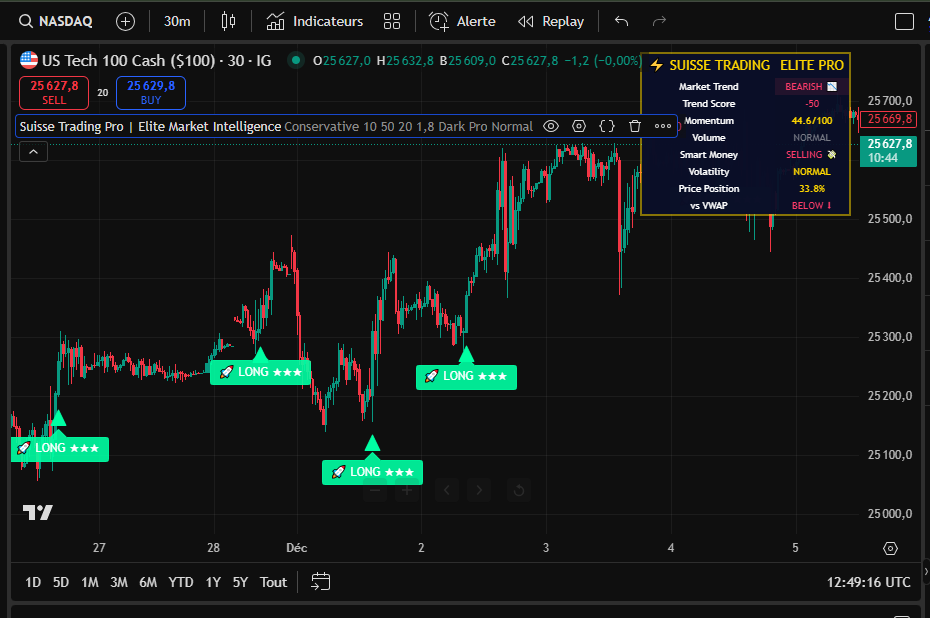Expand the go-to-date calendar control
Viewport: 930px width, 618px height.
320,581
